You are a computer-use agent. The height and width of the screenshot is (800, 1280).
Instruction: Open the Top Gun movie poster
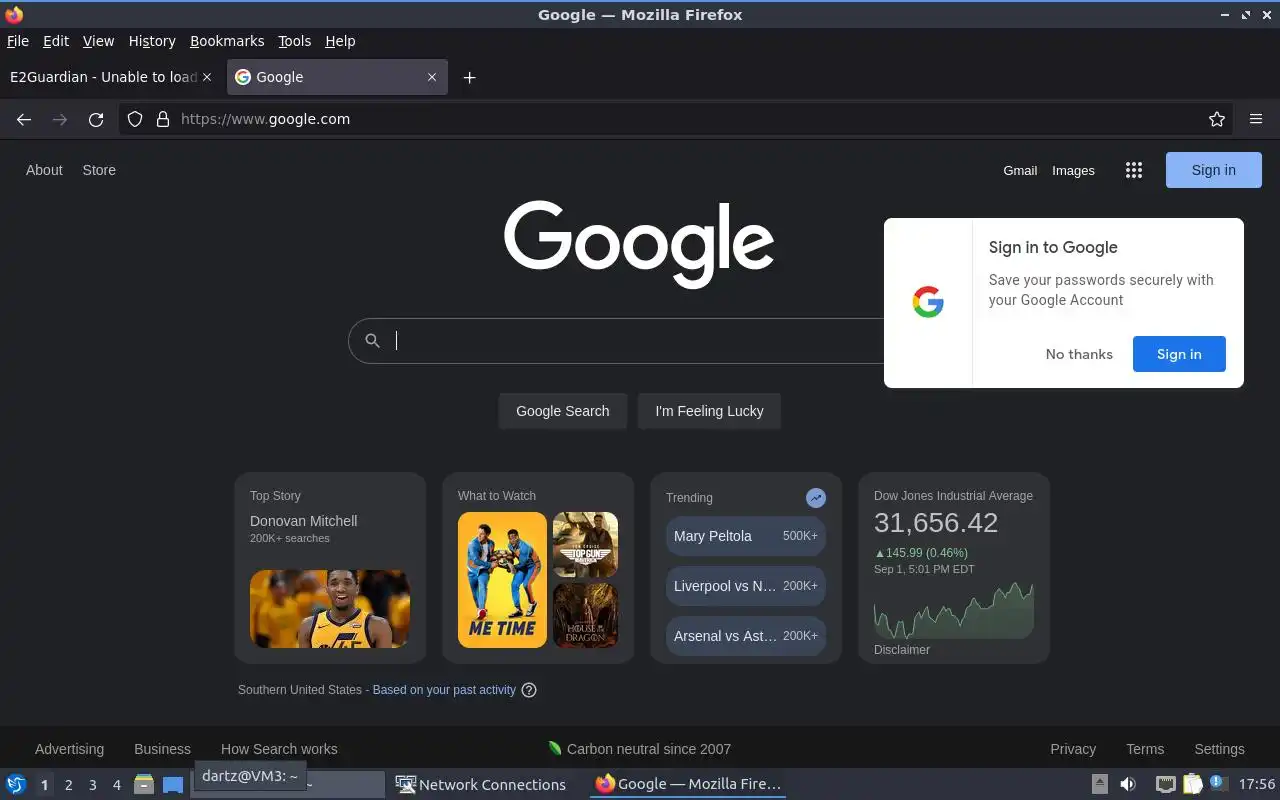[585, 545]
